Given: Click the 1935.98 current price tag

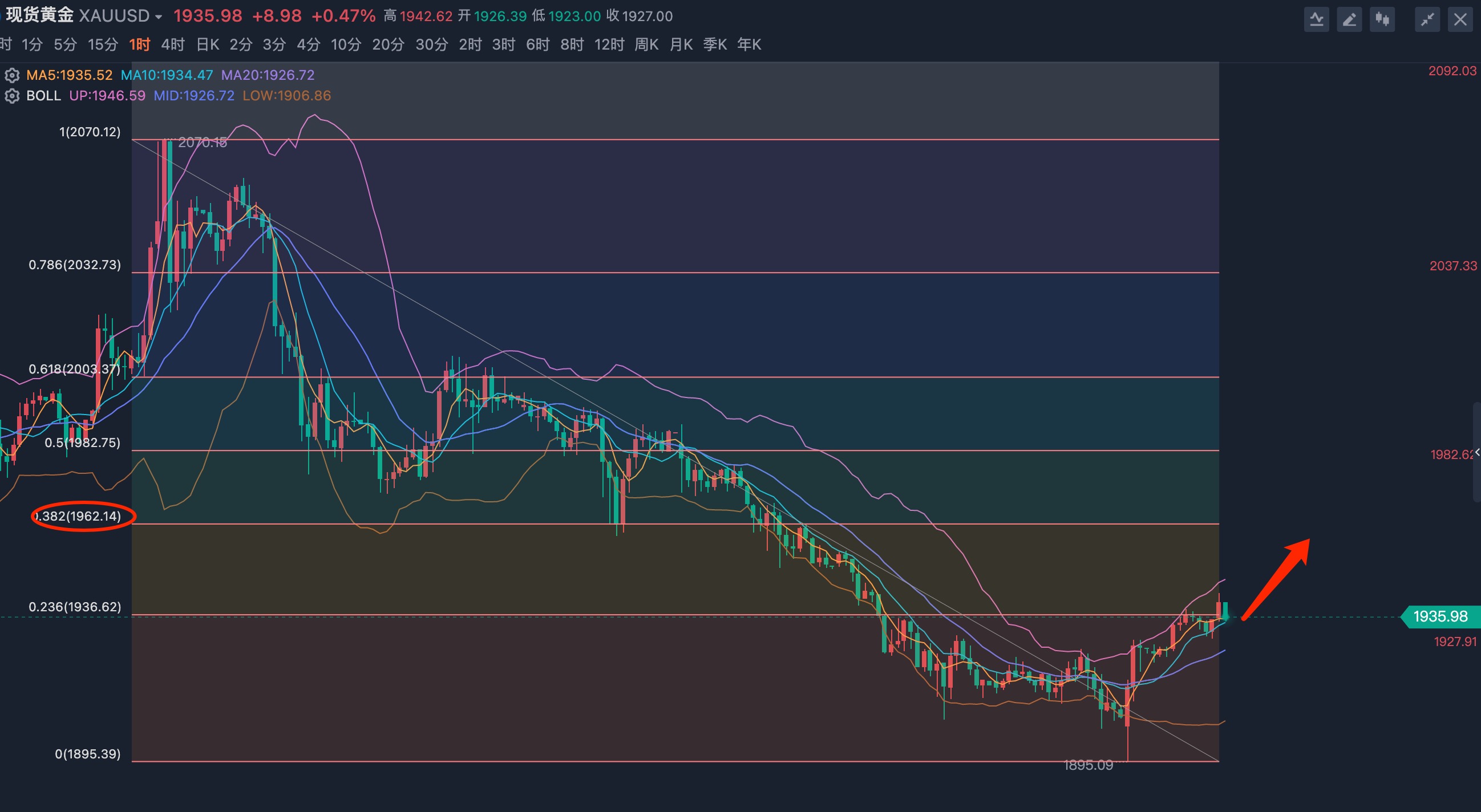Looking at the screenshot, I should click(x=1439, y=616).
